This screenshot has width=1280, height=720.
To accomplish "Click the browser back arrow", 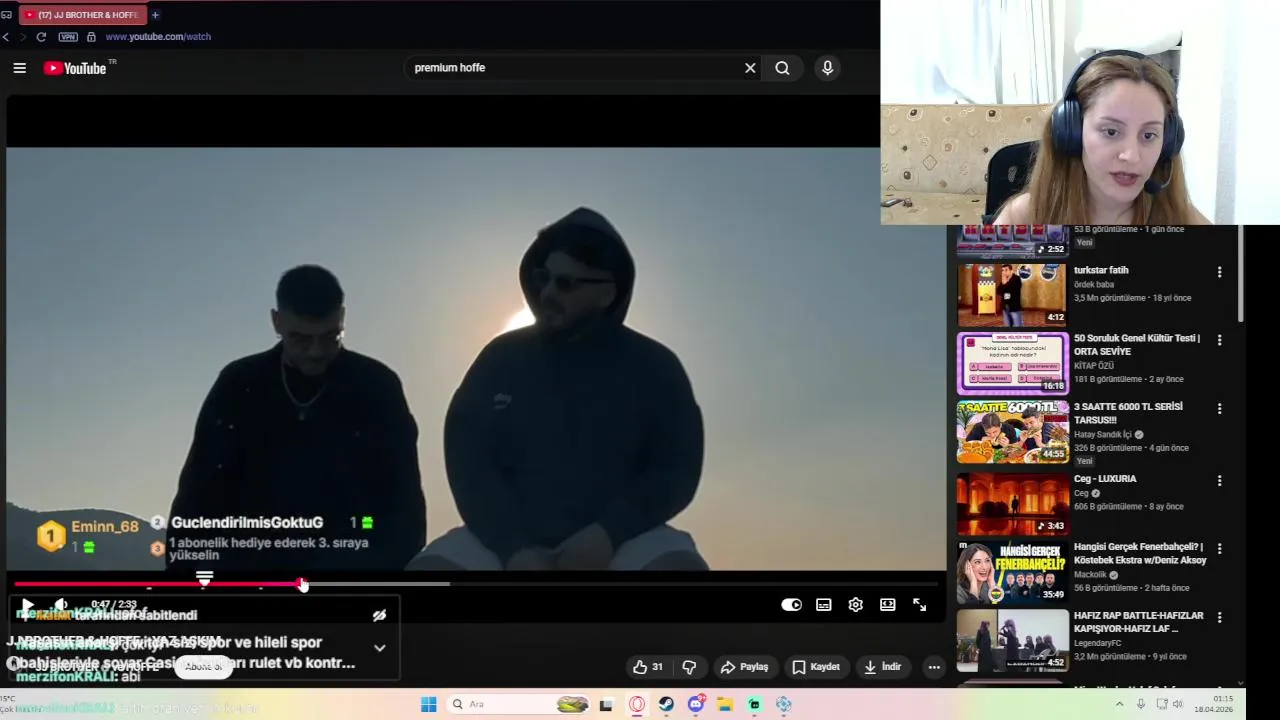I will (6, 37).
